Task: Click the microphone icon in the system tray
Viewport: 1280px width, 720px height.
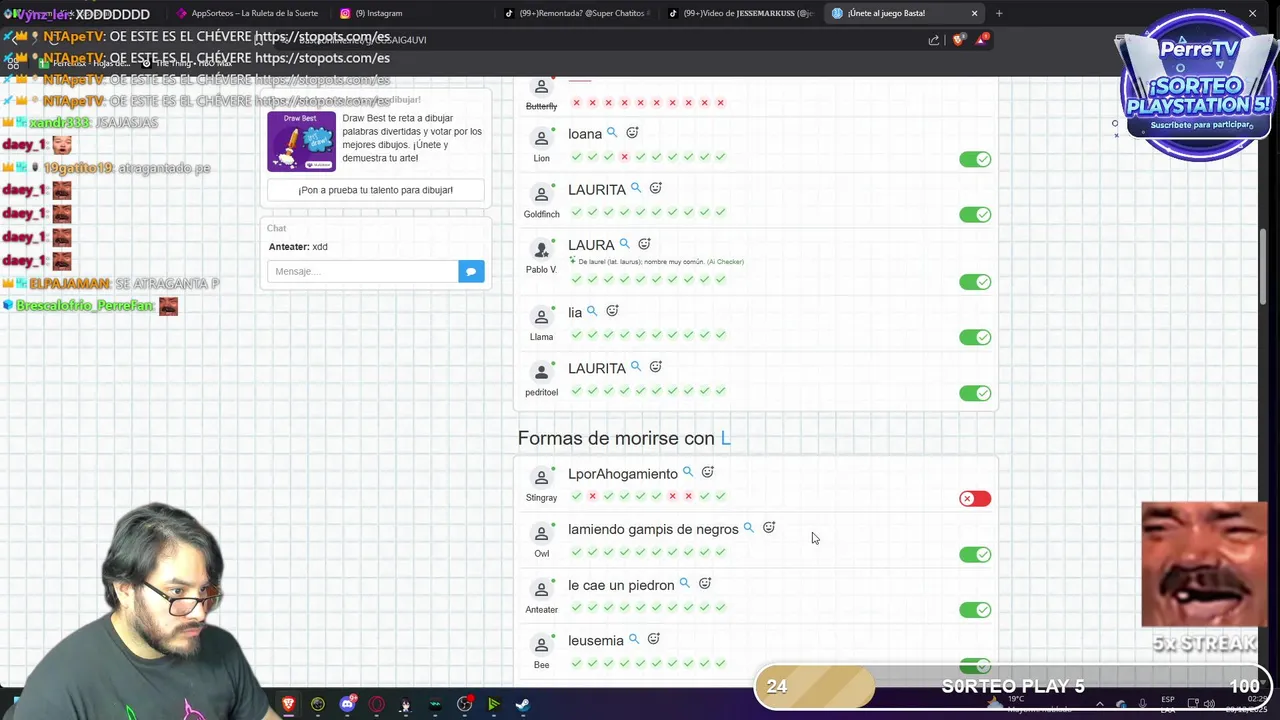Action: [1142, 704]
